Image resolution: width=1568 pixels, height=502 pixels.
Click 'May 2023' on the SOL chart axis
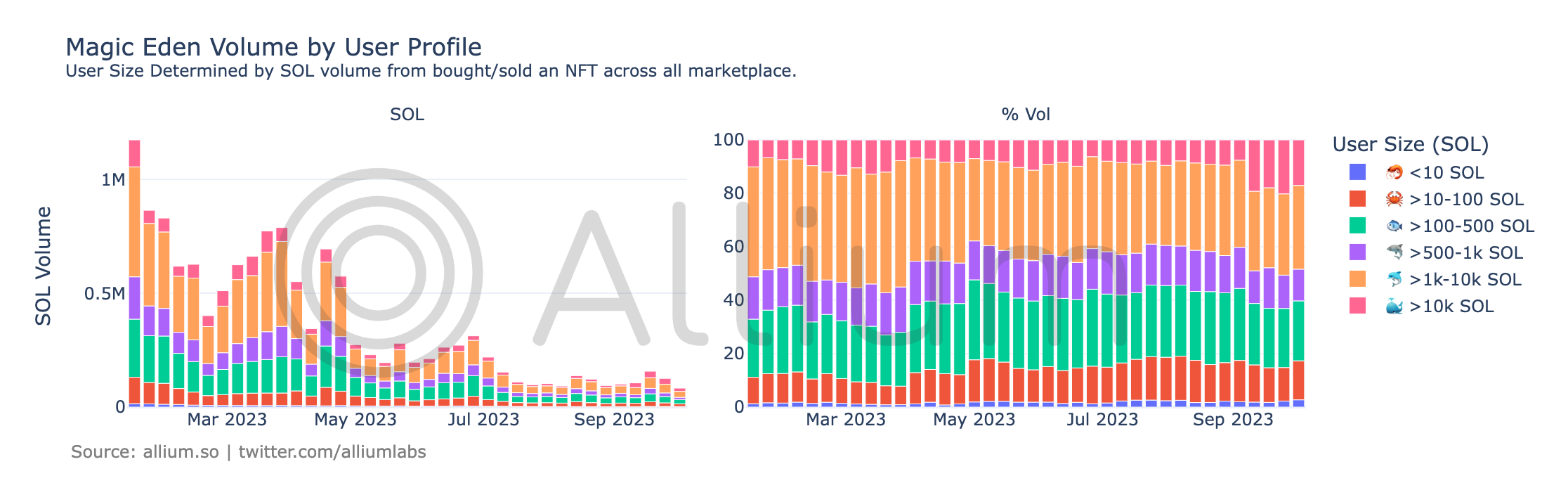355,420
